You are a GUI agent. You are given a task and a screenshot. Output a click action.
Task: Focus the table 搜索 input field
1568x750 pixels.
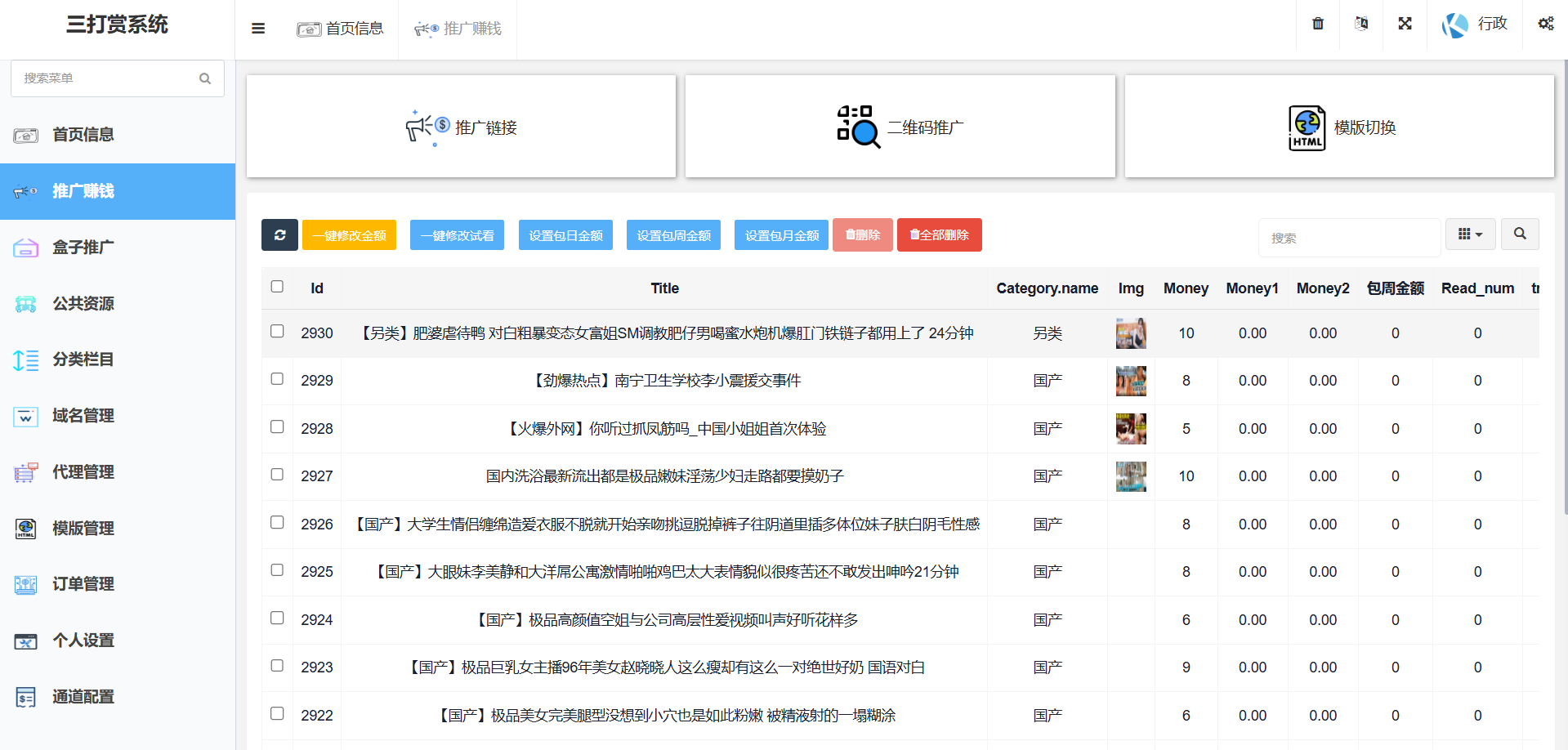[1348, 238]
